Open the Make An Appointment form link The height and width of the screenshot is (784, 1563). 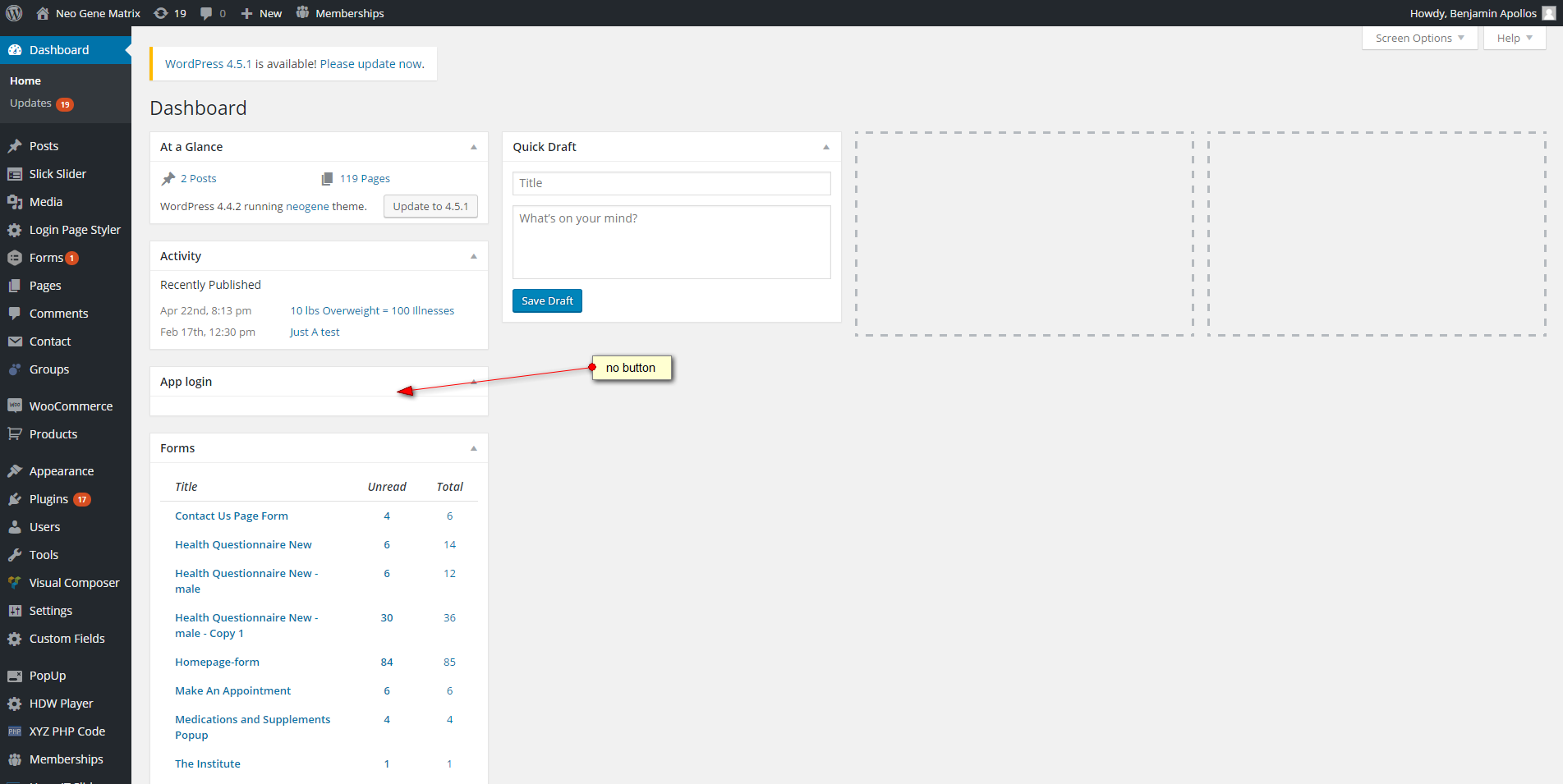pyautogui.click(x=232, y=691)
